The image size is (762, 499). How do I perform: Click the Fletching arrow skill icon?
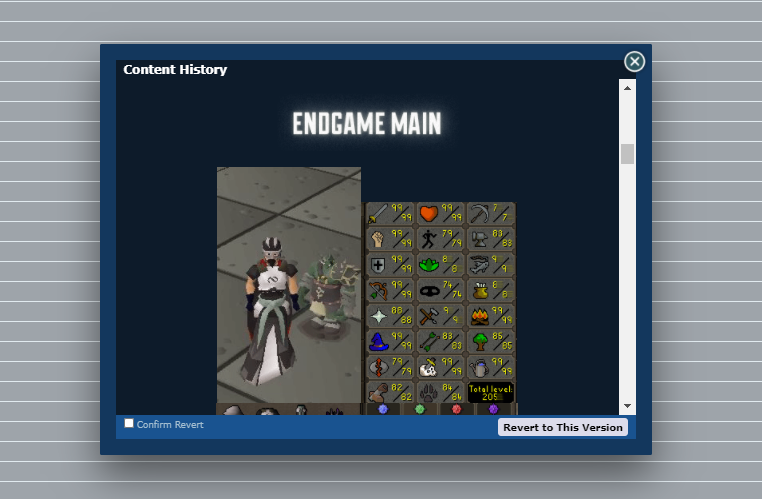tap(429, 342)
